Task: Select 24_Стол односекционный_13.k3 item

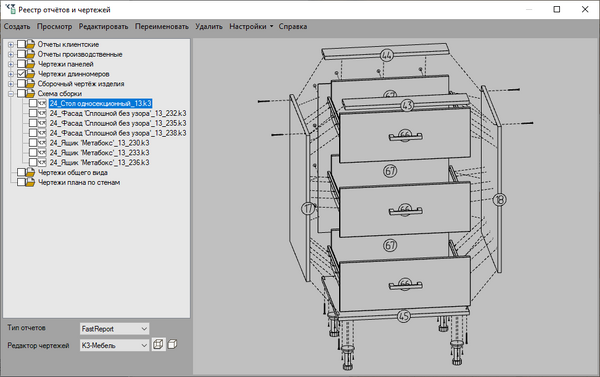Action: click(x=101, y=103)
